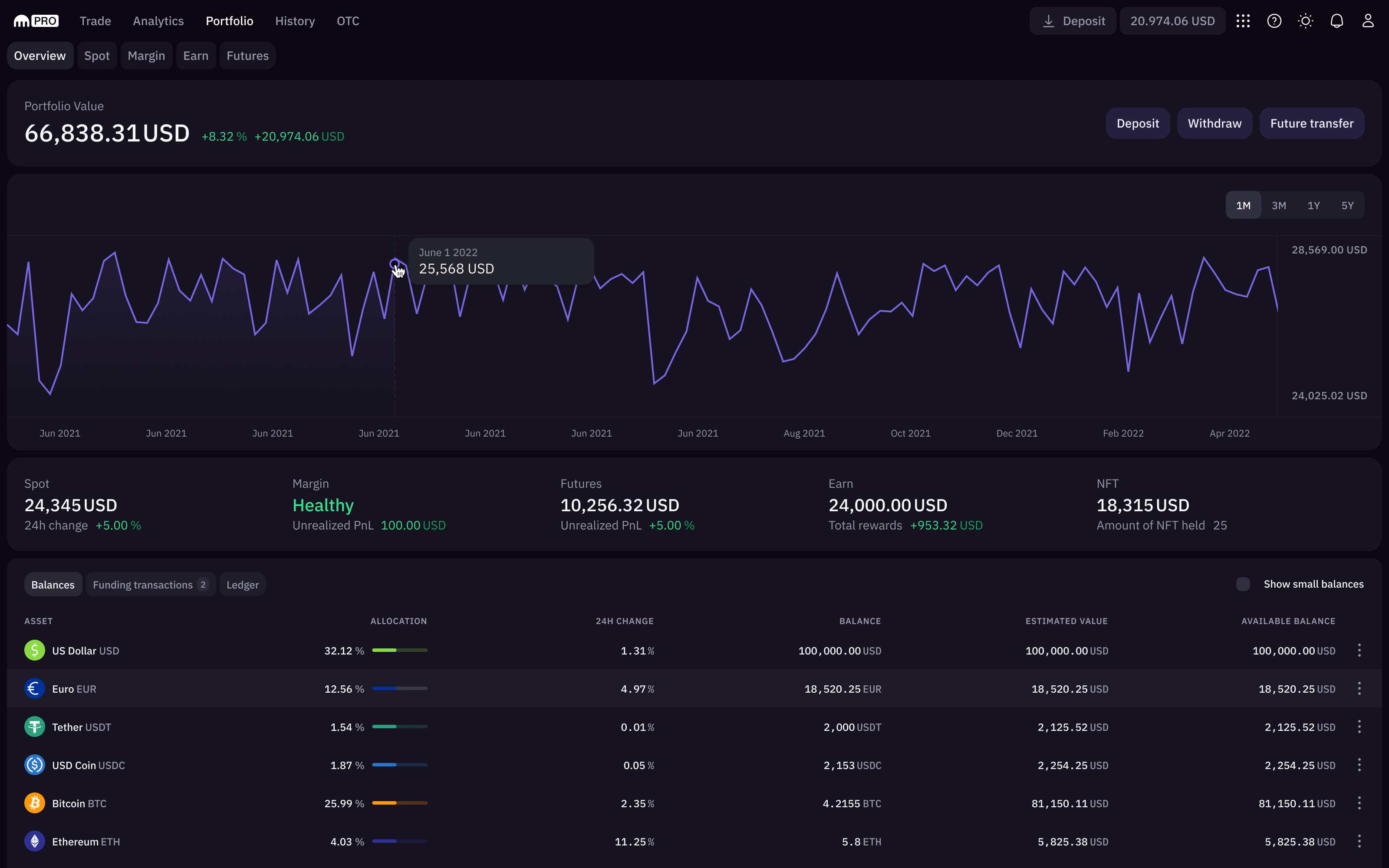Click the US Dollar allocation bar

point(400,651)
